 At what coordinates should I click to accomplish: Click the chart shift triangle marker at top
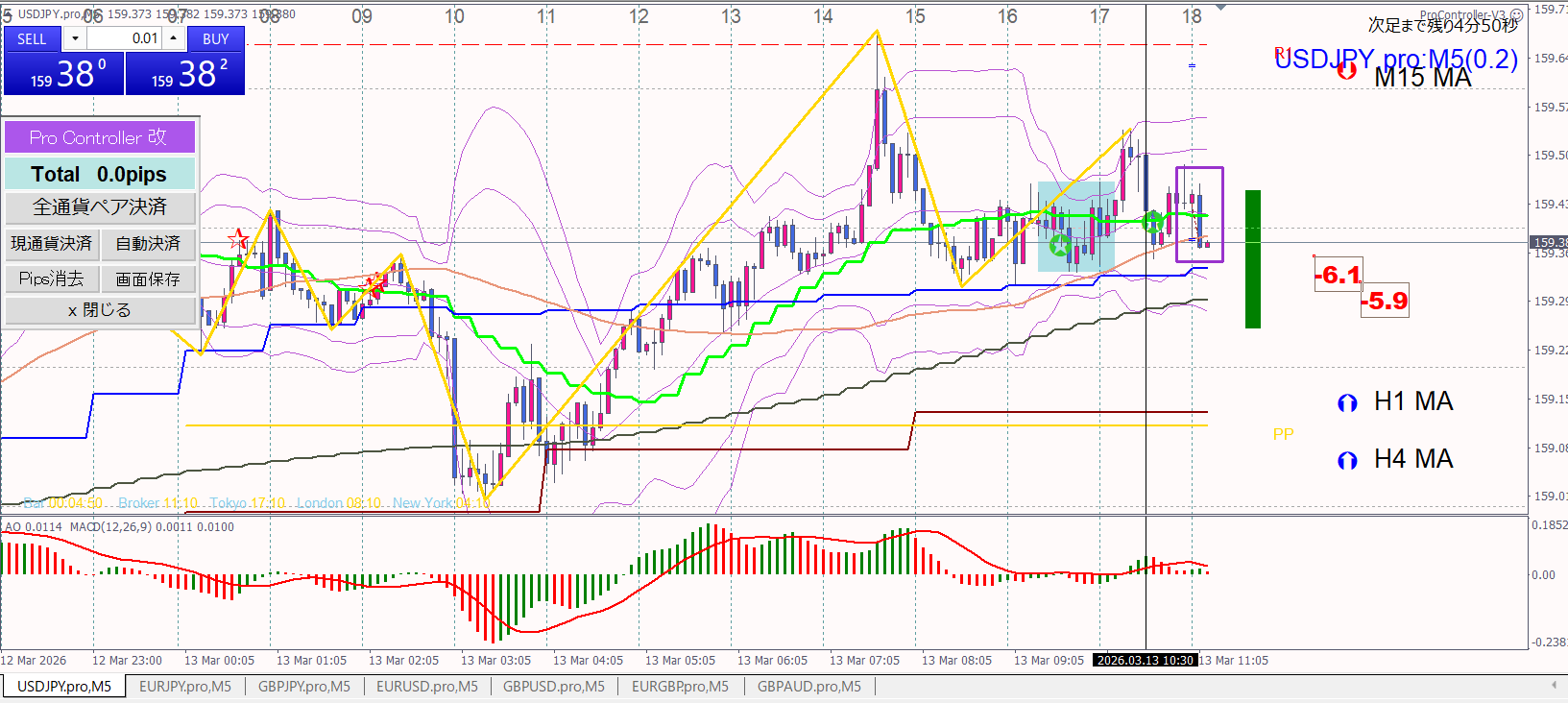coord(1221,8)
